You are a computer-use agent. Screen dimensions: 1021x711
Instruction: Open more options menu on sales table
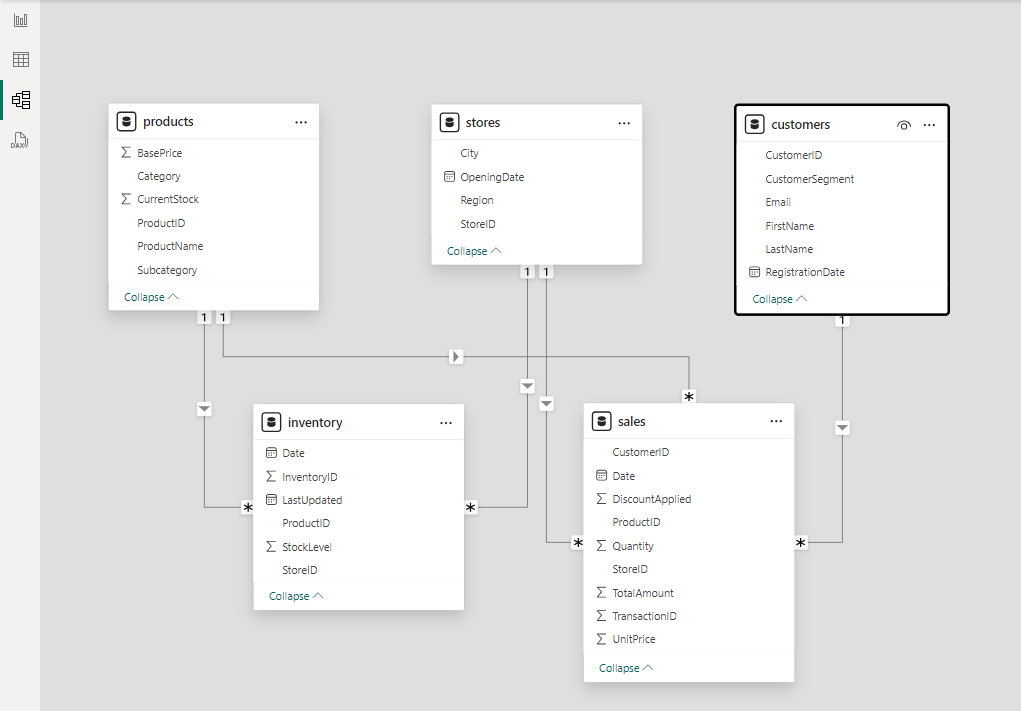click(x=776, y=422)
